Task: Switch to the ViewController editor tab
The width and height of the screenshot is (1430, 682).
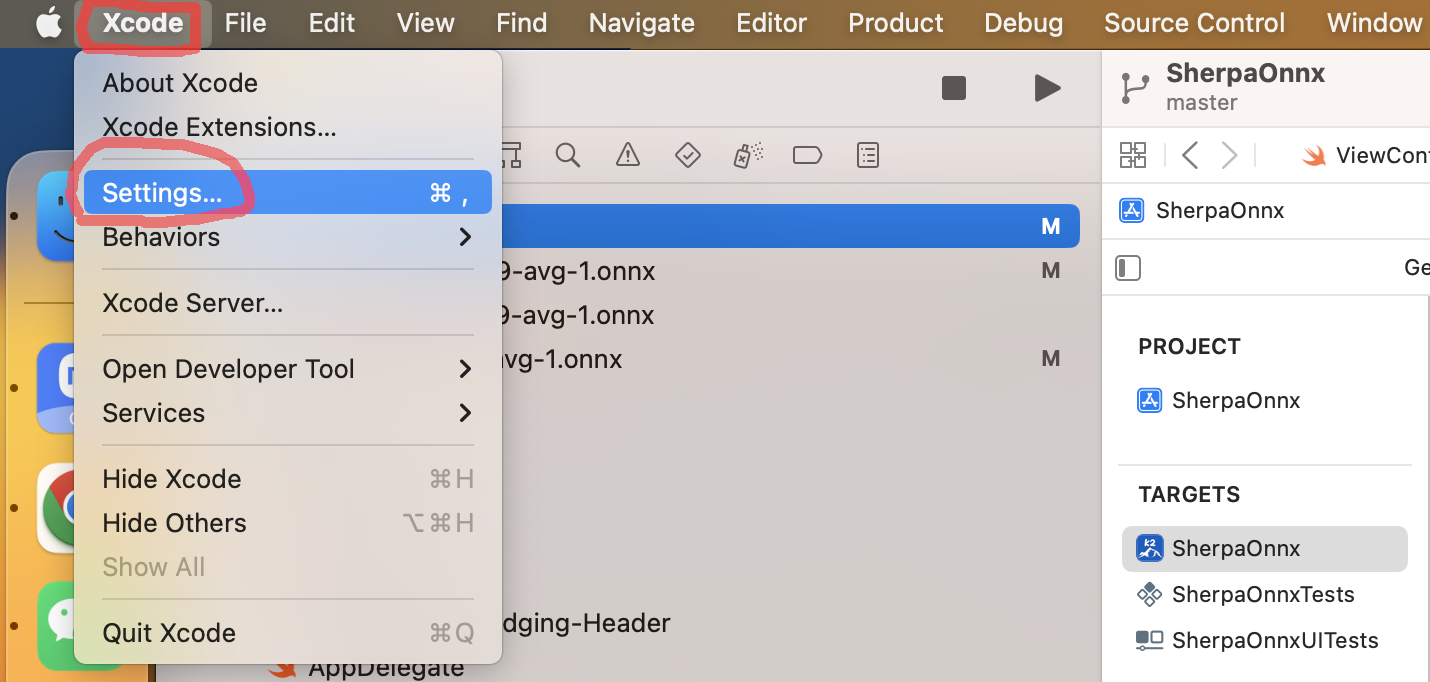Action: (1366, 155)
